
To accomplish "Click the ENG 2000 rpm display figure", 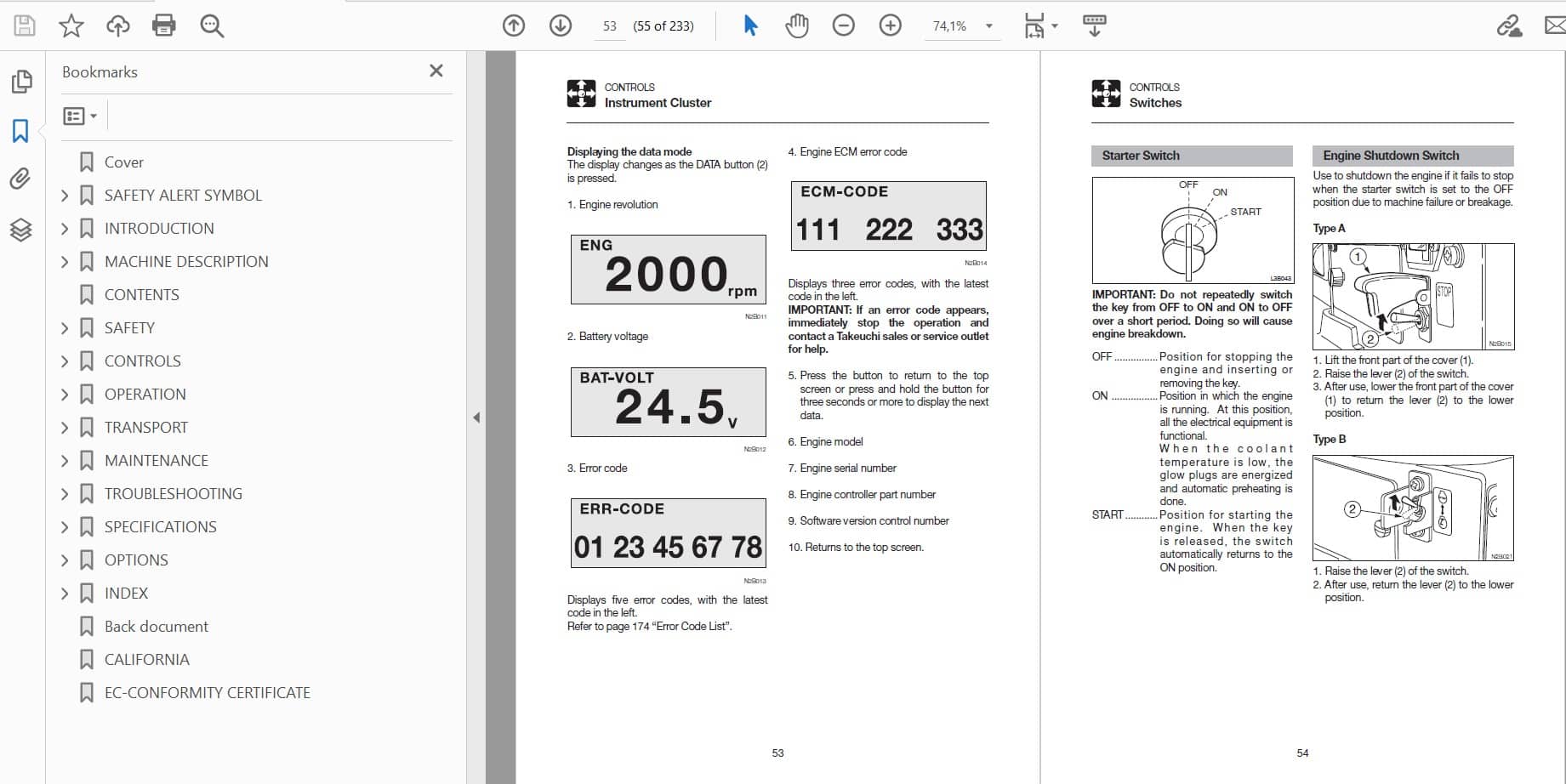I will 669,270.
